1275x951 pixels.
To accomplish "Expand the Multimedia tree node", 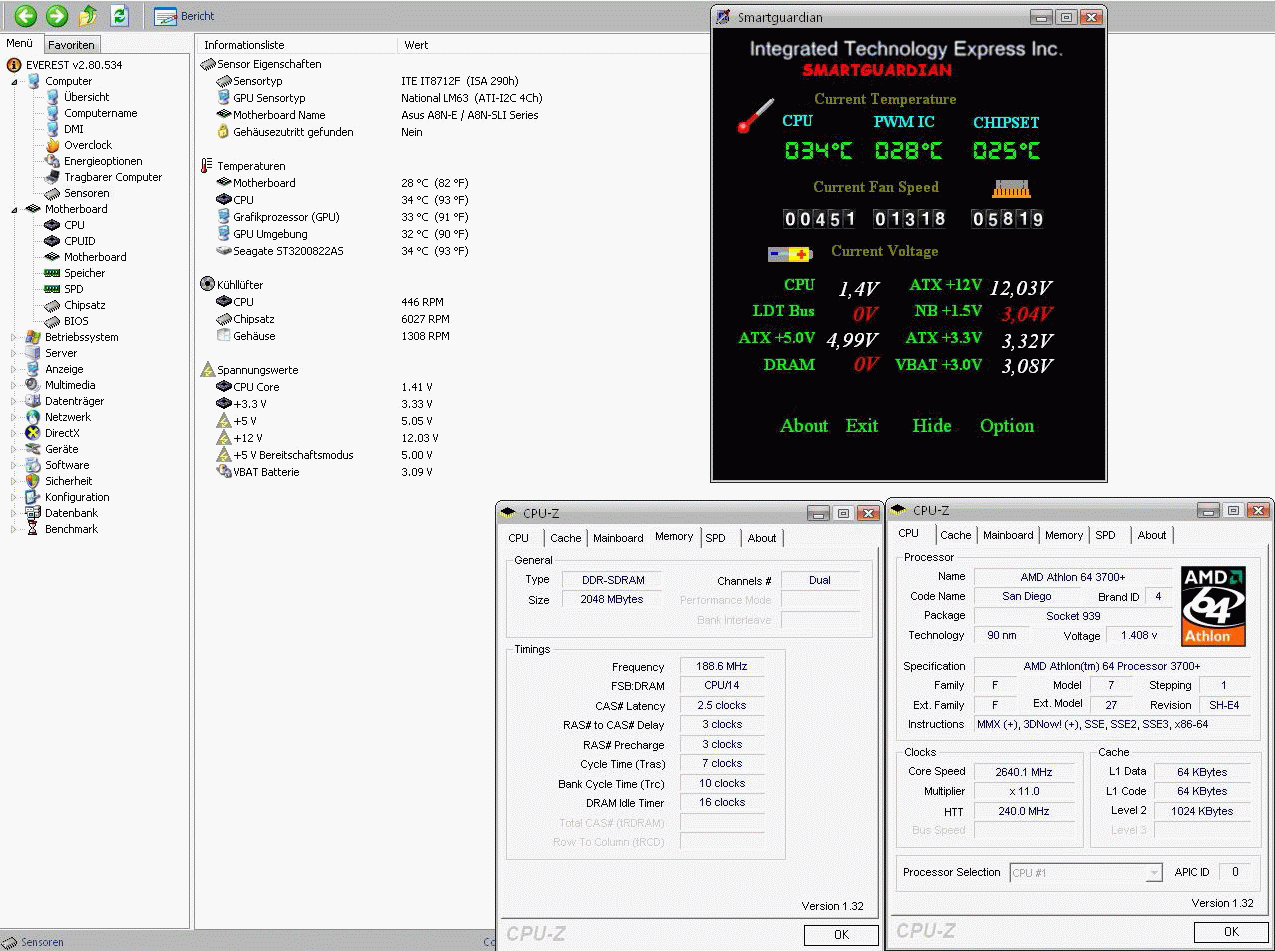I will [15, 386].
